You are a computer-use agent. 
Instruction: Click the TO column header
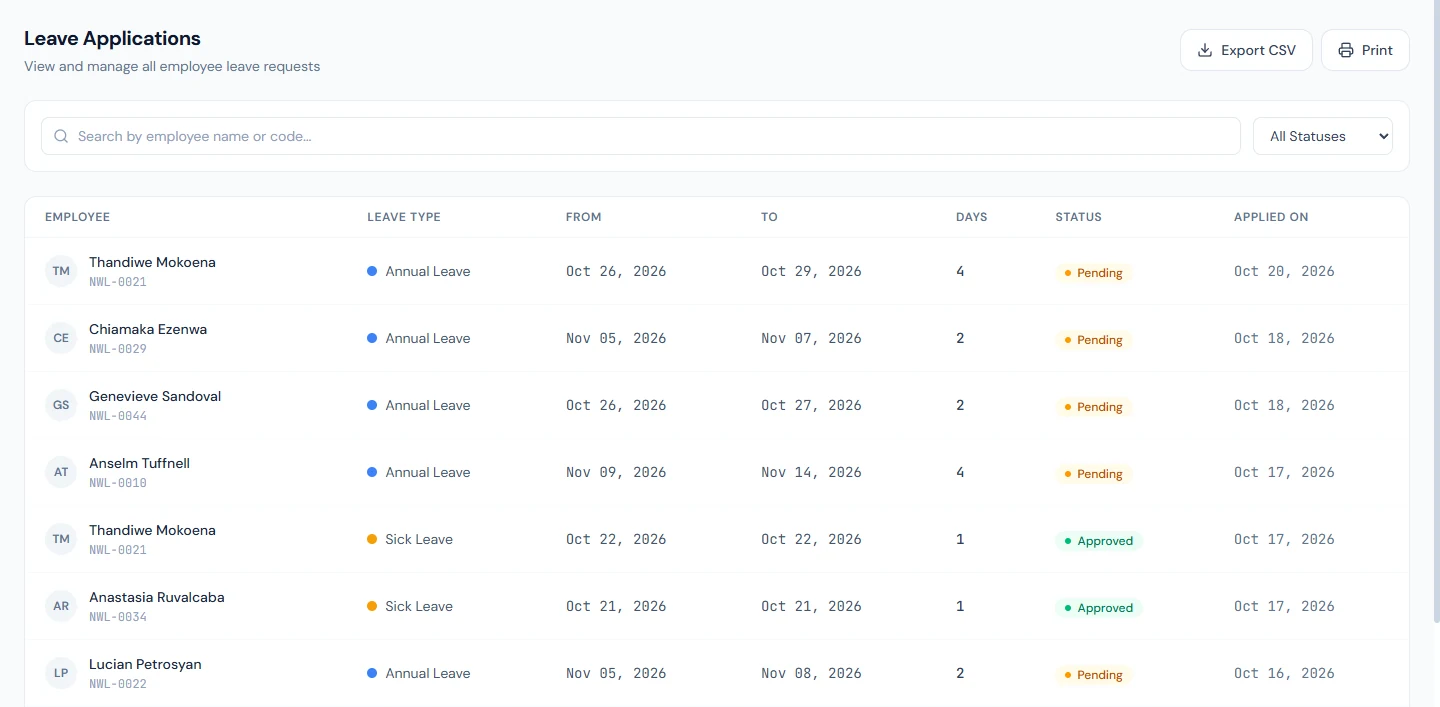tap(769, 217)
